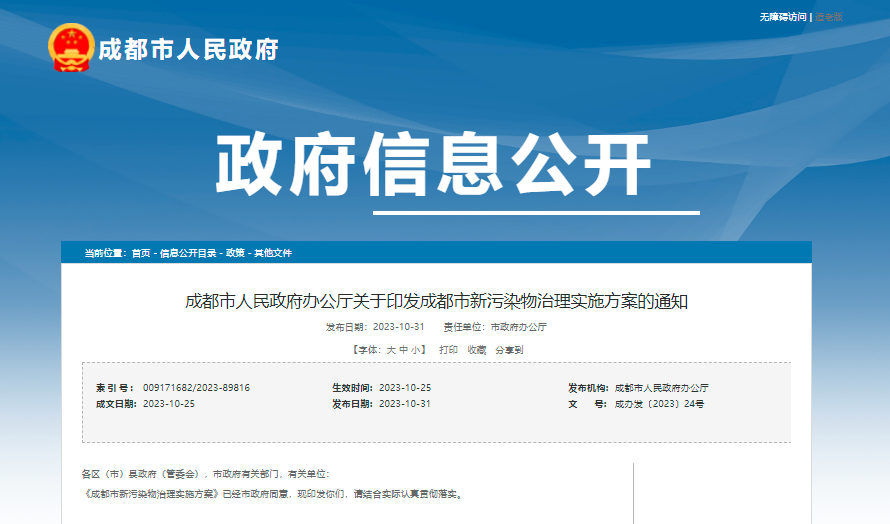Screen dimensions: 890x524
Task: Open the 成都市人民政府 site title
Action: [x=188, y=49]
